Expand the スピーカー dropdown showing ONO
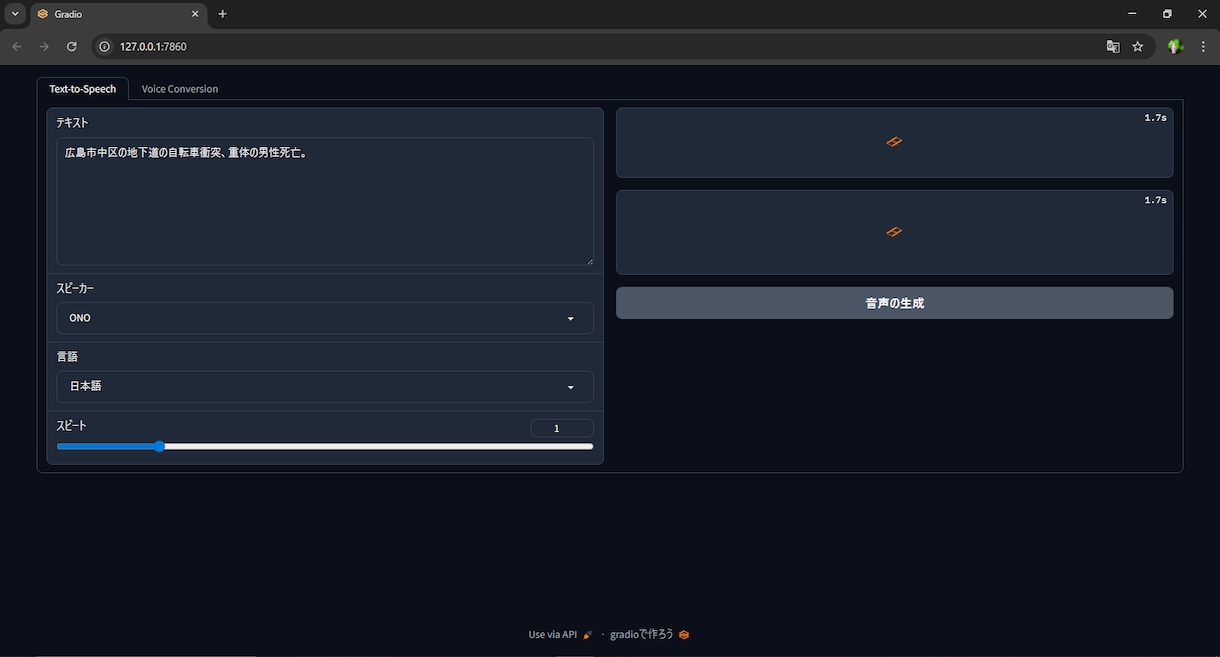 [x=325, y=318]
